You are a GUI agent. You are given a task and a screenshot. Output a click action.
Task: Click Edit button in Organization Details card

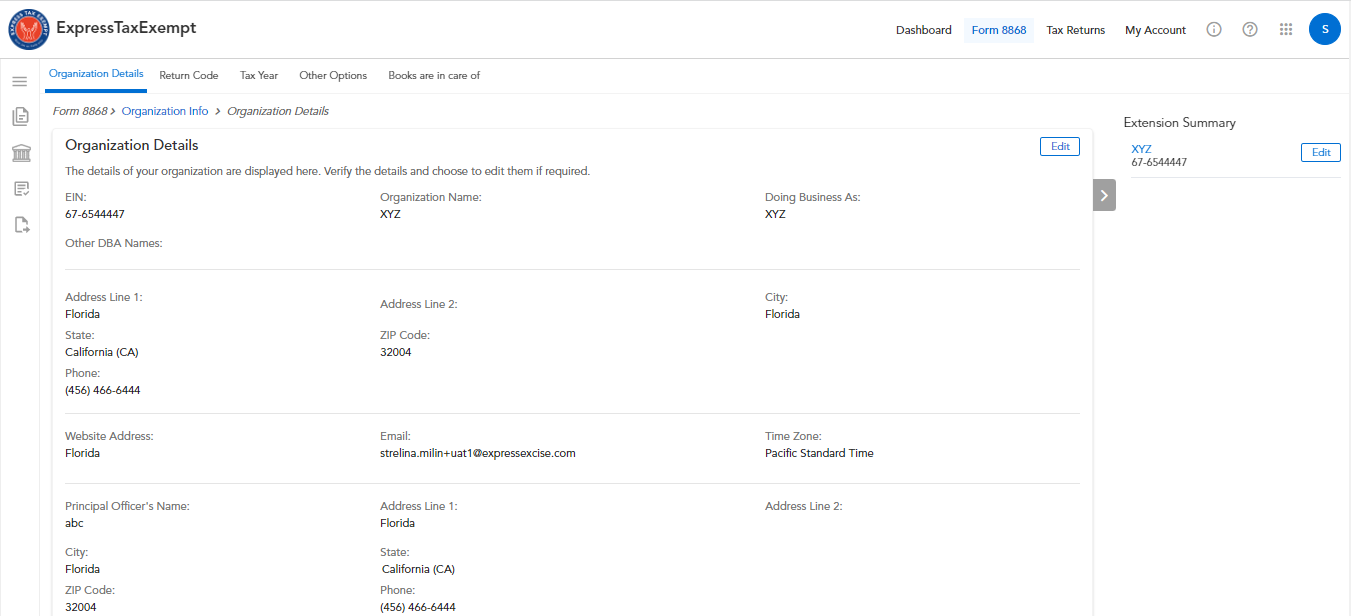1060,147
